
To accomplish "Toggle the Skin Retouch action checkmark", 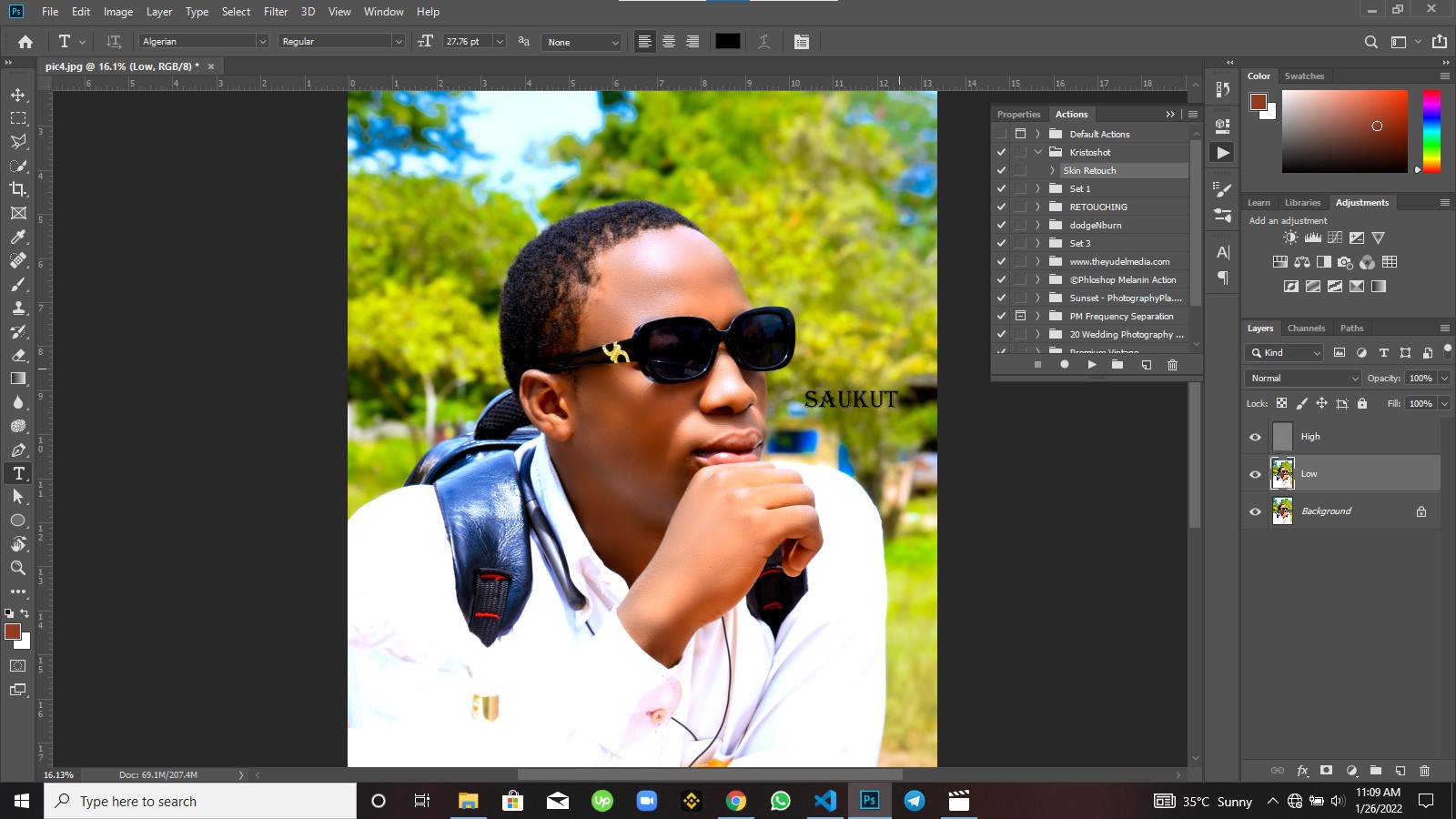I will click(x=1002, y=170).
